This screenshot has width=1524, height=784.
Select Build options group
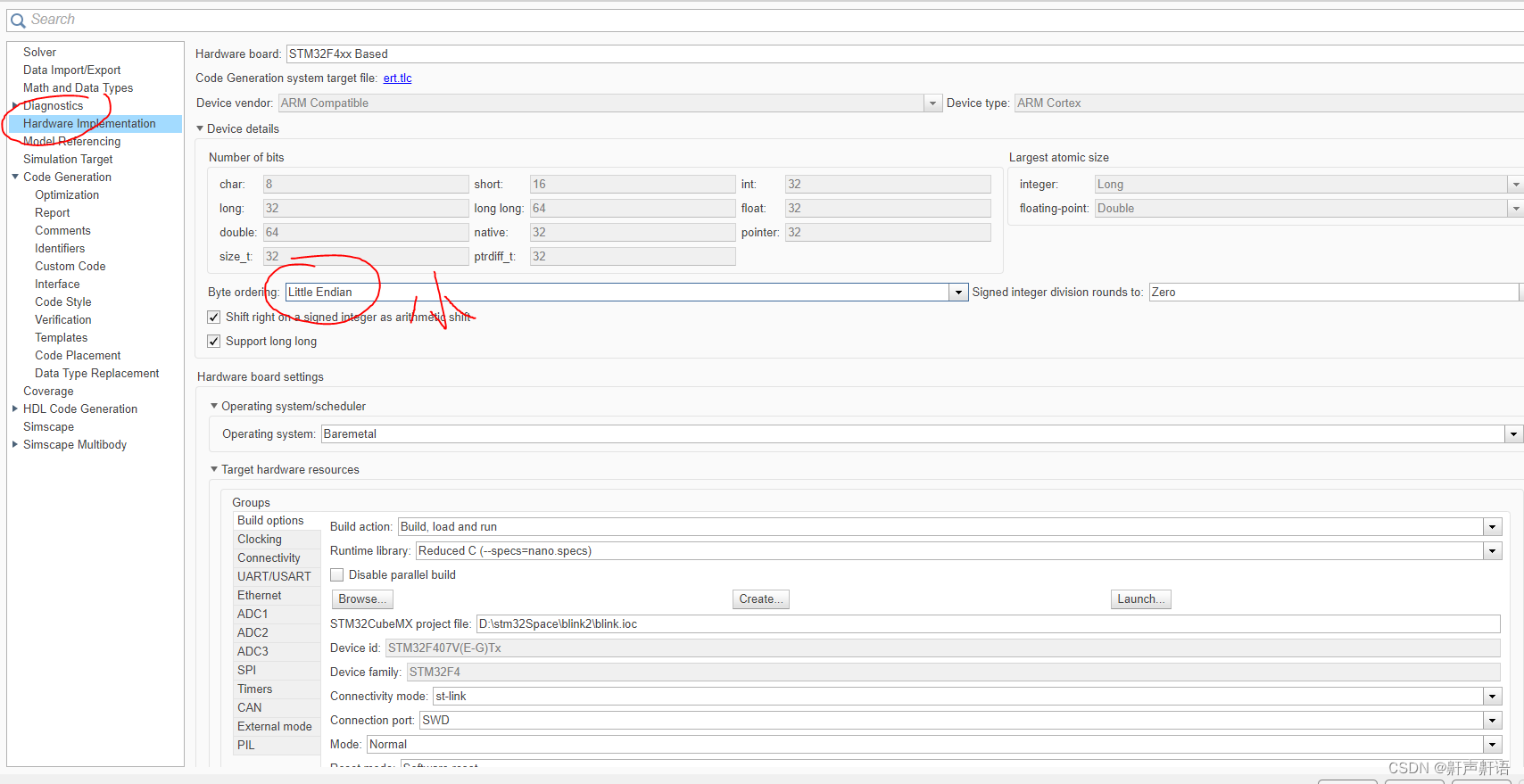(277, 521)
